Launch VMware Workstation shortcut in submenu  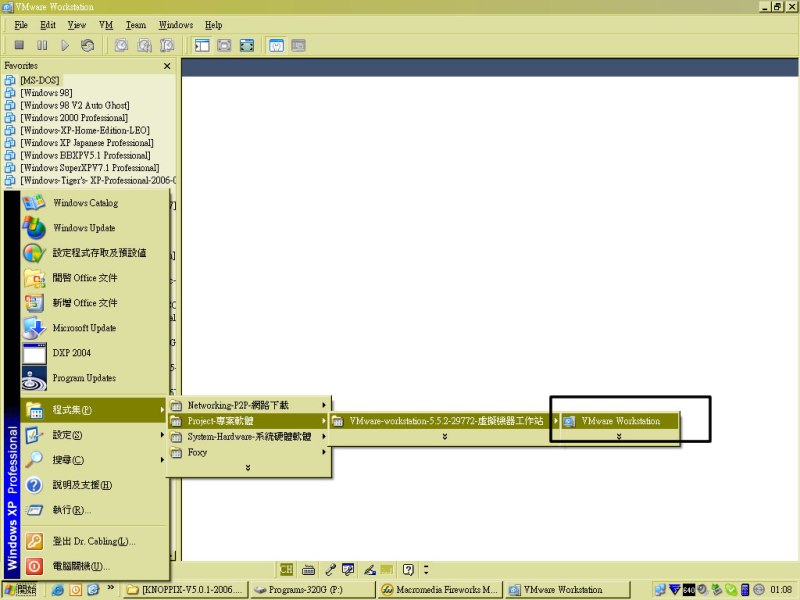[x=620, y=421]
